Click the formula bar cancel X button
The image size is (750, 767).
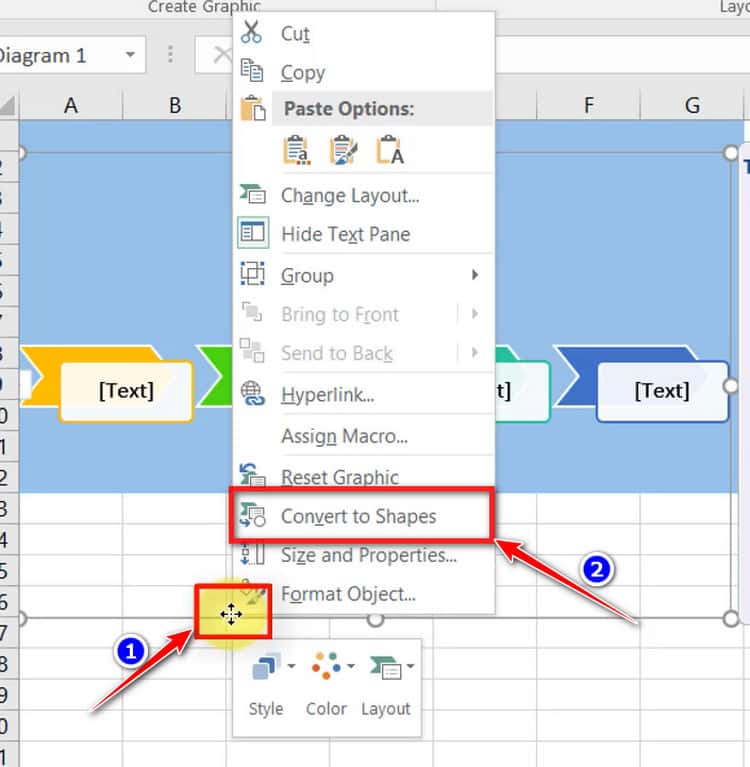click(222, 54)
